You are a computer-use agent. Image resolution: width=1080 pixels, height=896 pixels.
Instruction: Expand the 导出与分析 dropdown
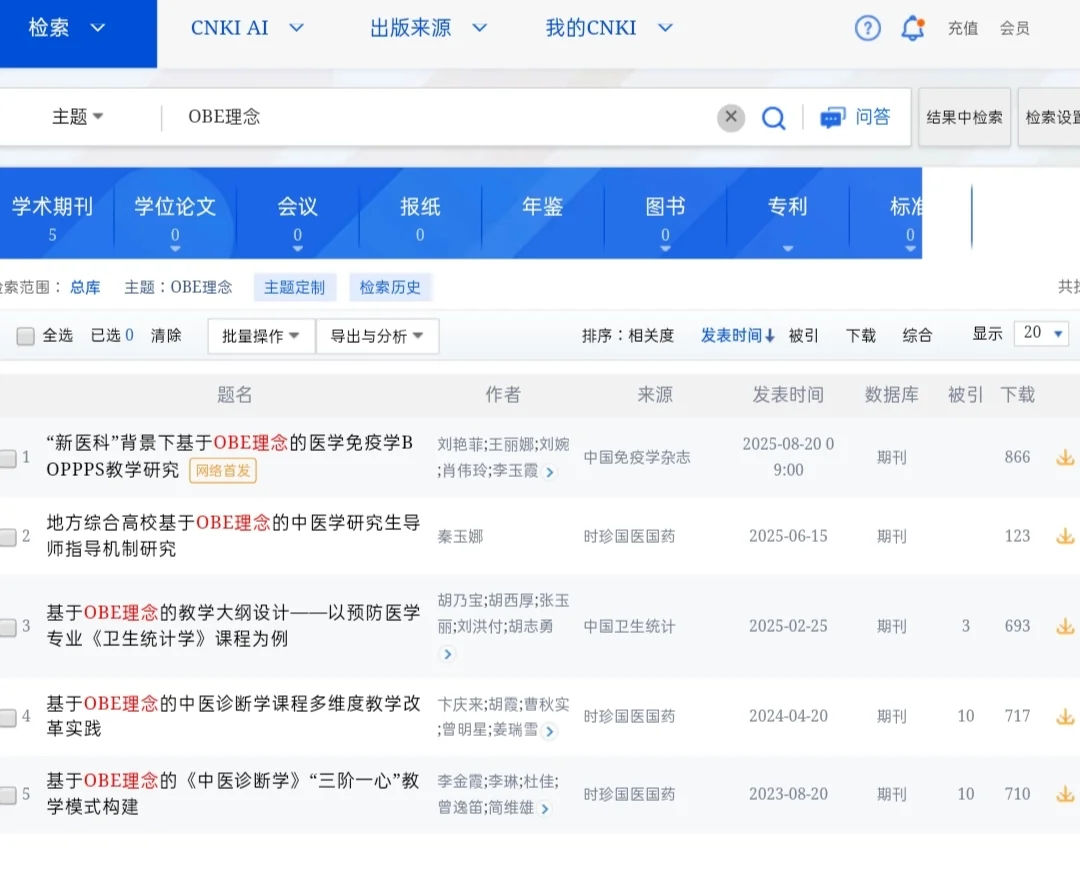point(378,336)
